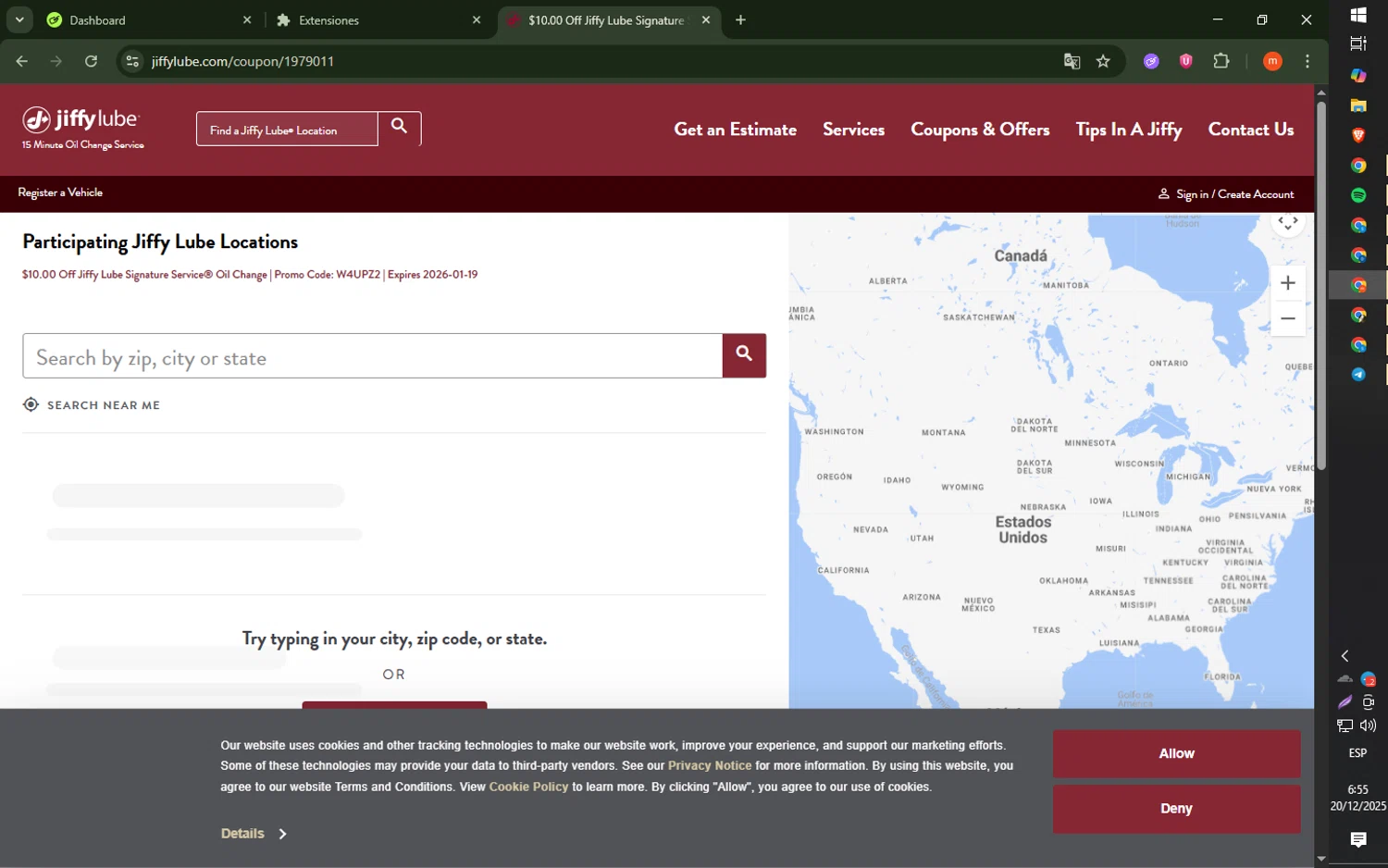
Task: Allow cookies on the banner
Action: [1176, 753]
